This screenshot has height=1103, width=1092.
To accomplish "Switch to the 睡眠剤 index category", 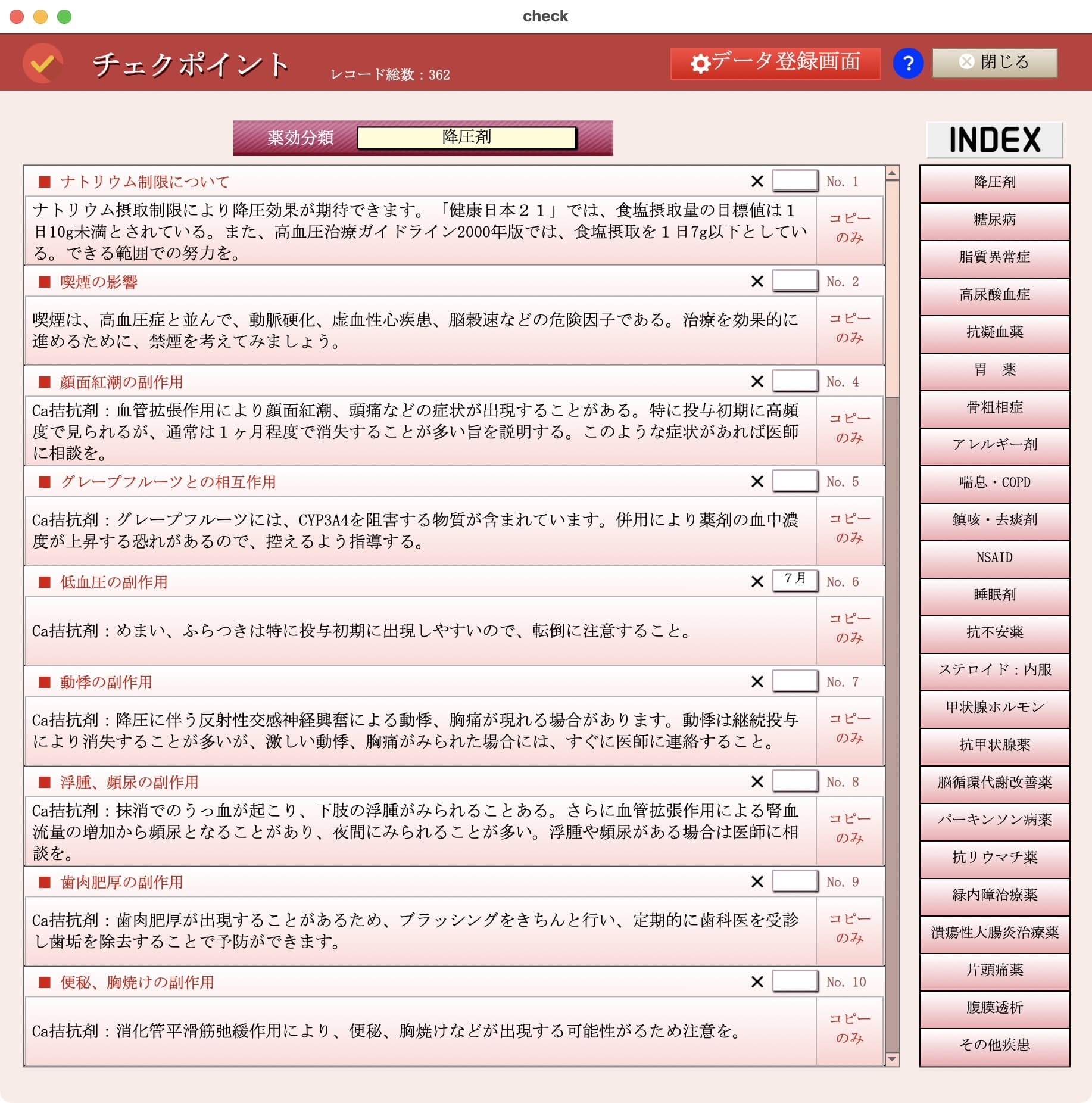I will [994, 595].
